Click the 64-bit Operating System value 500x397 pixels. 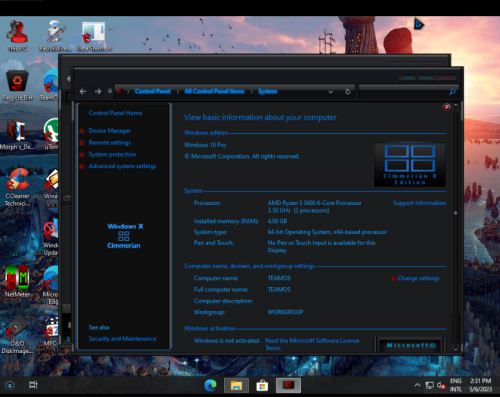(327, 232)
